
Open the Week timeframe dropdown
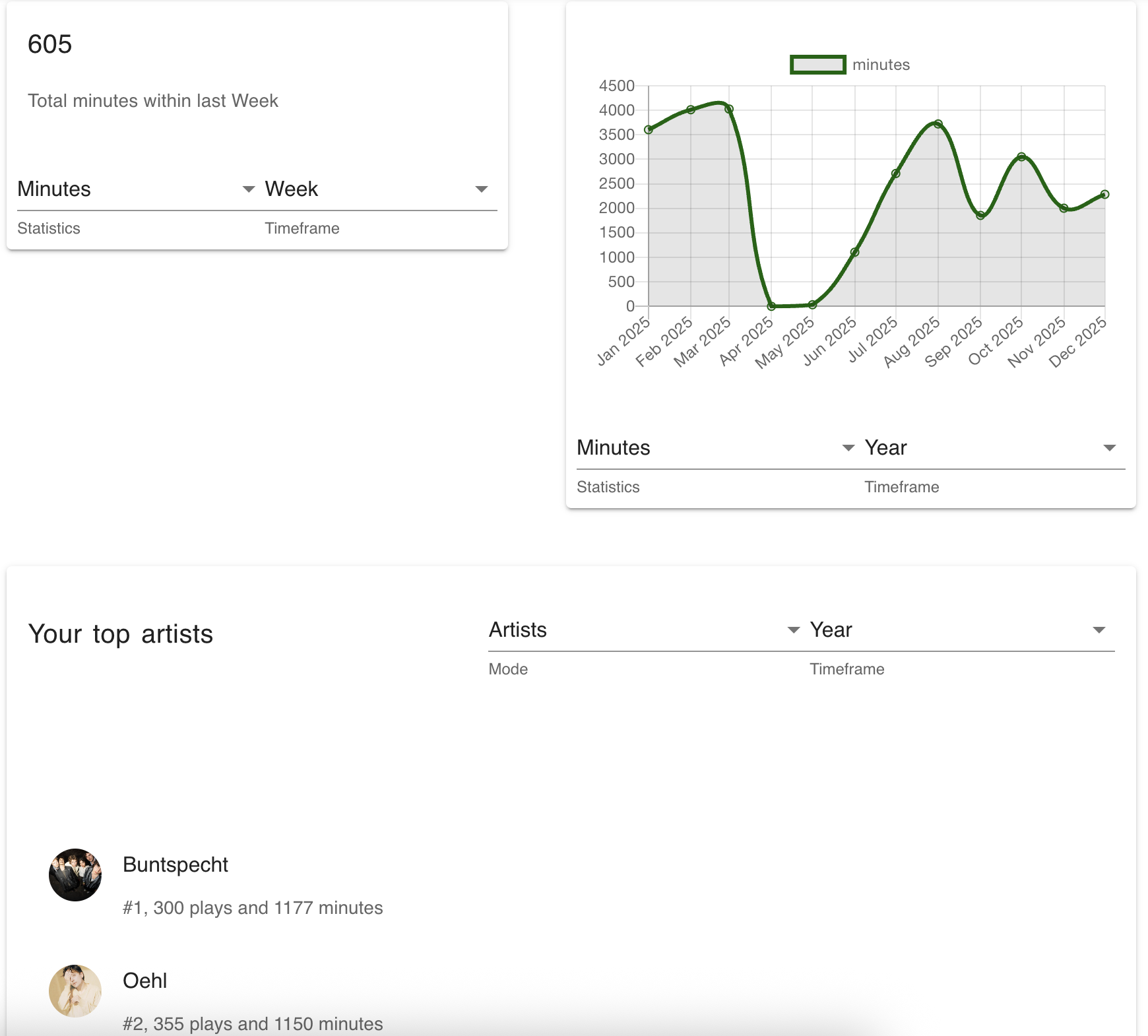376,189
